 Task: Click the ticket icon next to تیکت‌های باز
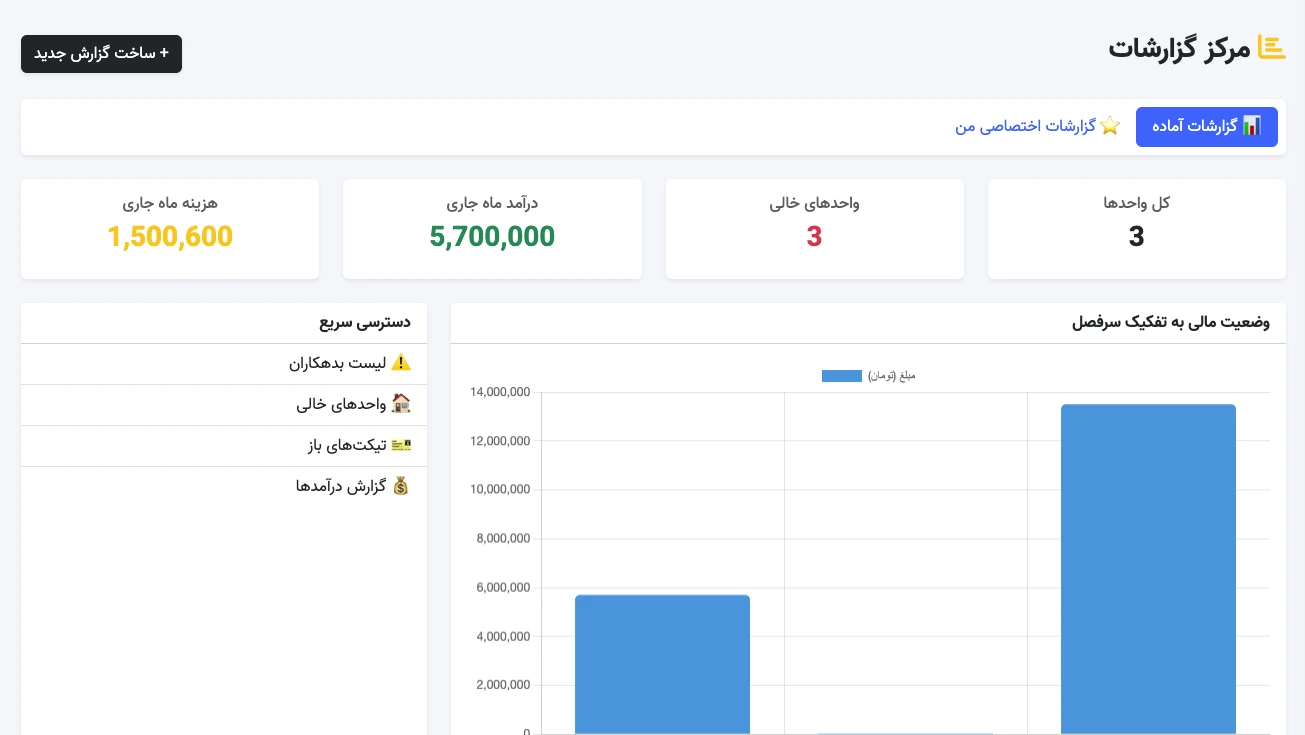pos(401,446)
